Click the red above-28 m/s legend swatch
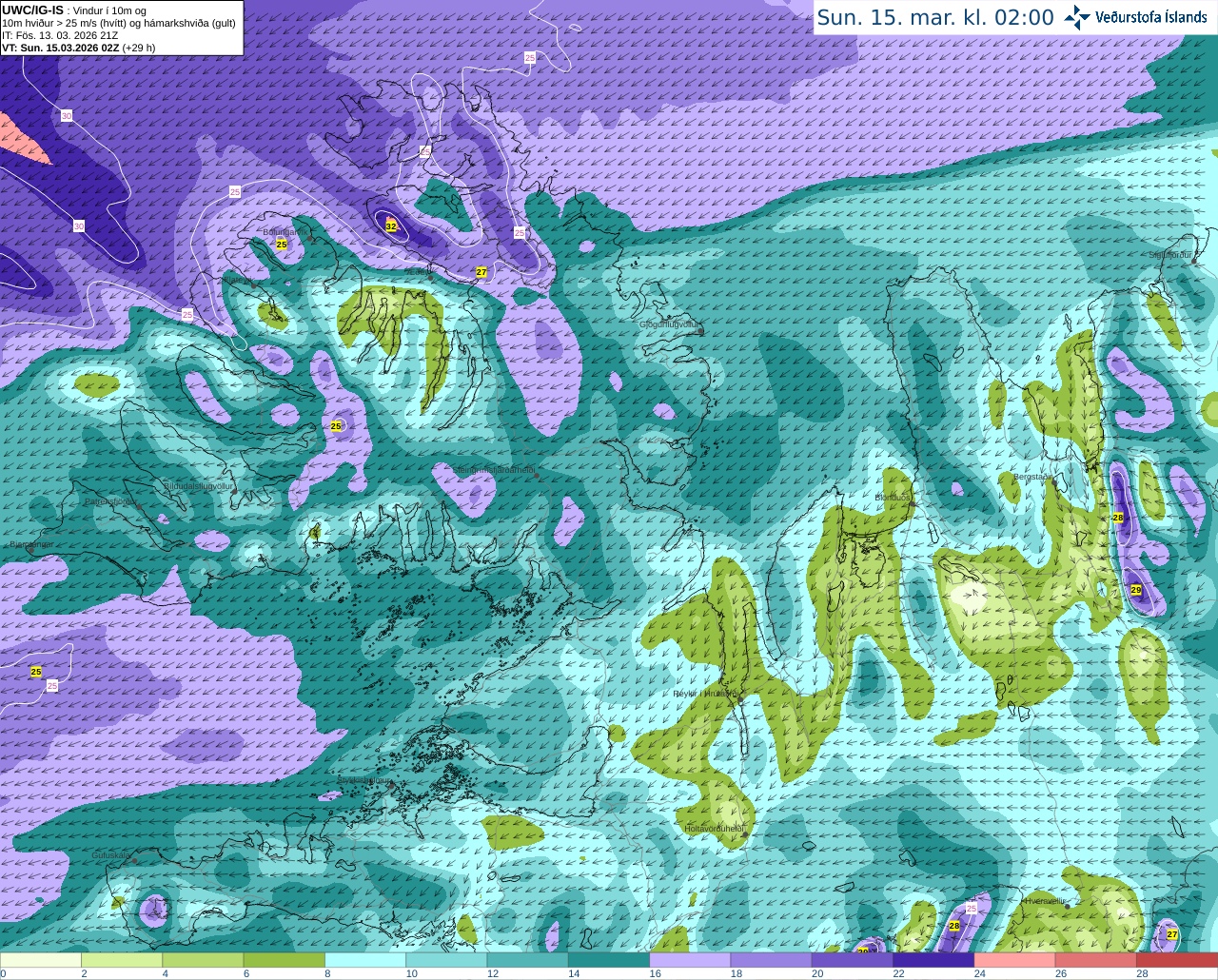The image size is (1218, 980). click(1177, 960)
